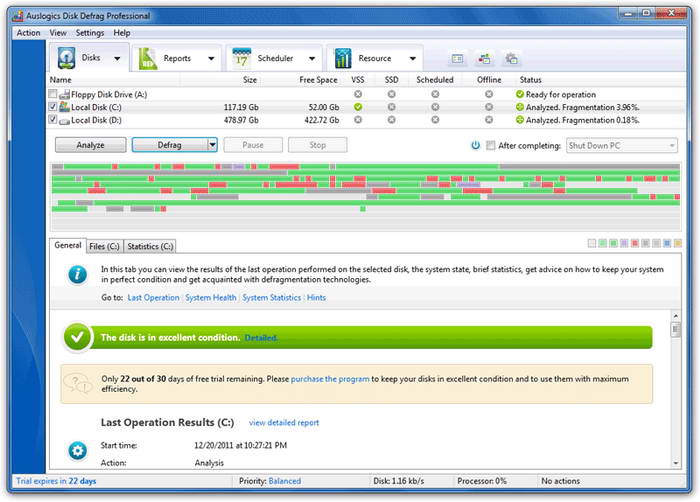This screenshot has width=700, height=502.
Task: Click the red swatch in cluster map legend
Action: click(634, 243)
